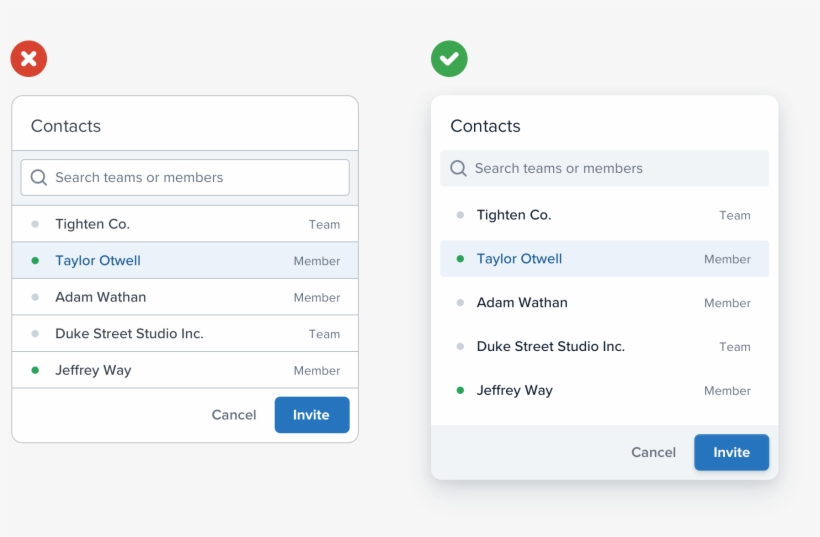Image resolution: width=820 pixels, height=537 pixels.
Task: Click the red X badge icon
Action: [29, 59]
